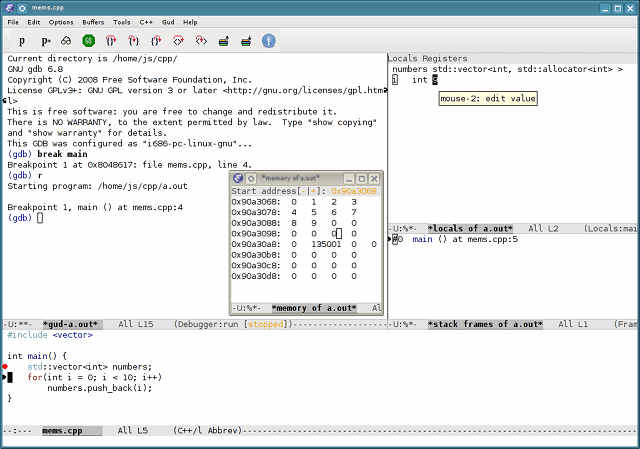Image resolution: width=640 pixels, height=449 pixels.
Task: Click the '+' start address increment link
Action: (x=313, y=191)
